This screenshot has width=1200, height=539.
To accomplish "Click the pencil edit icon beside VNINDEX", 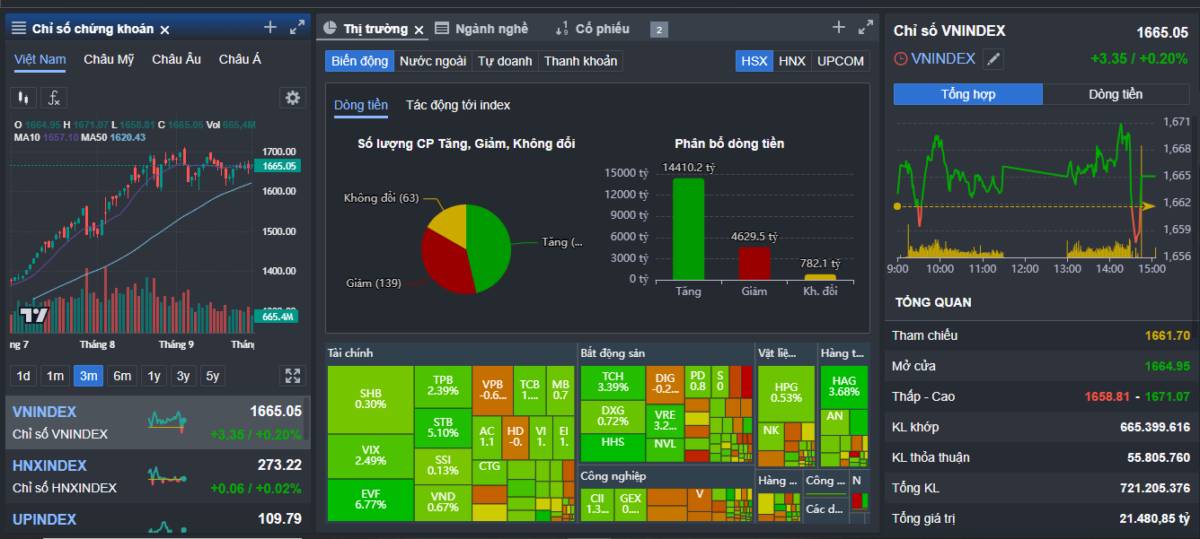I will [x=993, y=59].
